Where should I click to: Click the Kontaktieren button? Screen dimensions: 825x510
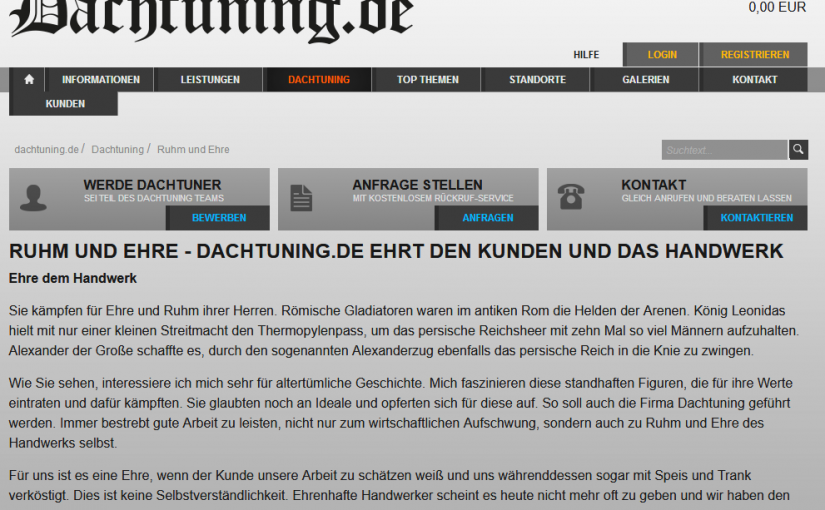[x=756, y=218]
